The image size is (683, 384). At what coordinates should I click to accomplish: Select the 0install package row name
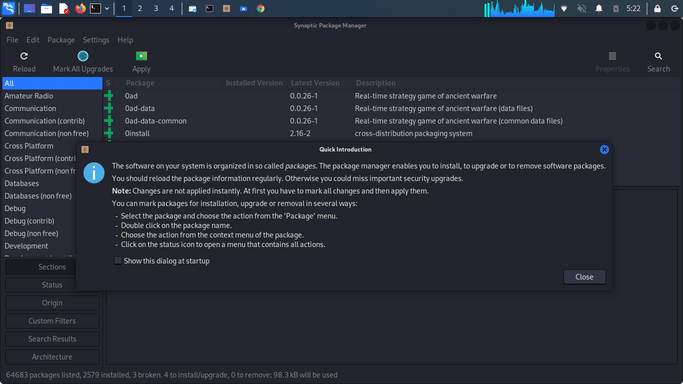coord(137,133)
